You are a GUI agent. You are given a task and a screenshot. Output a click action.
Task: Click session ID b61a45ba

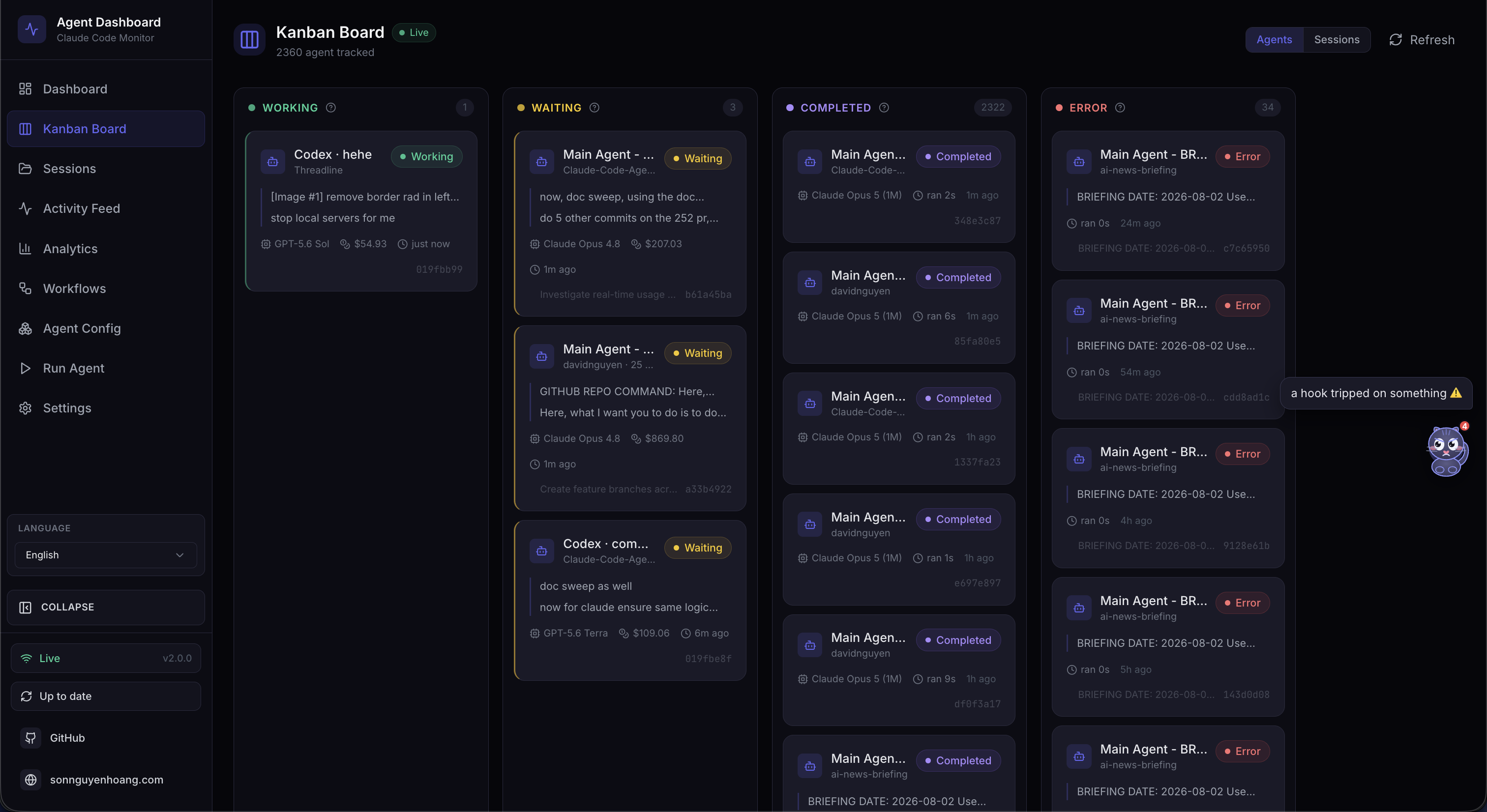(708, 295)
